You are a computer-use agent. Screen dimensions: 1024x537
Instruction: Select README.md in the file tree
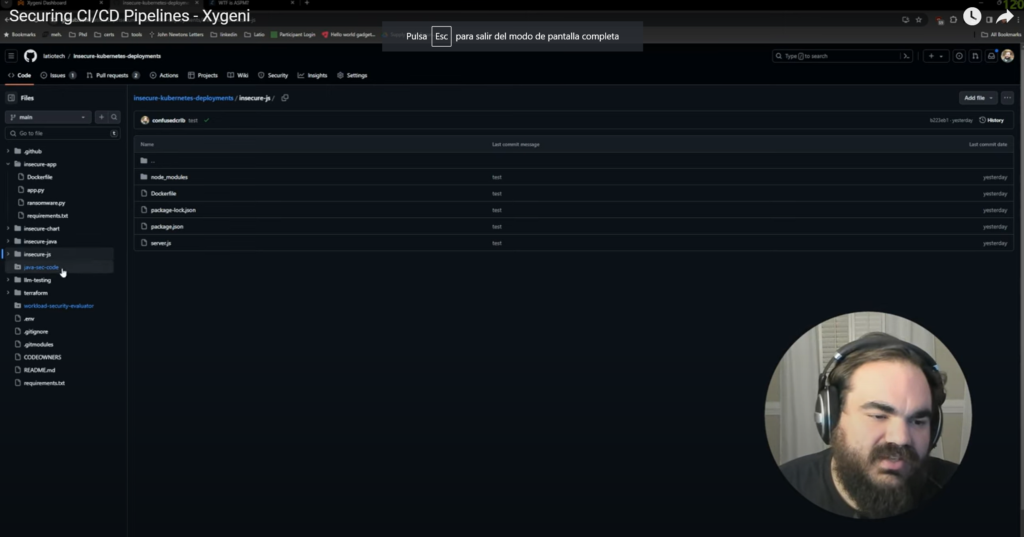click(x=39, y=370)
